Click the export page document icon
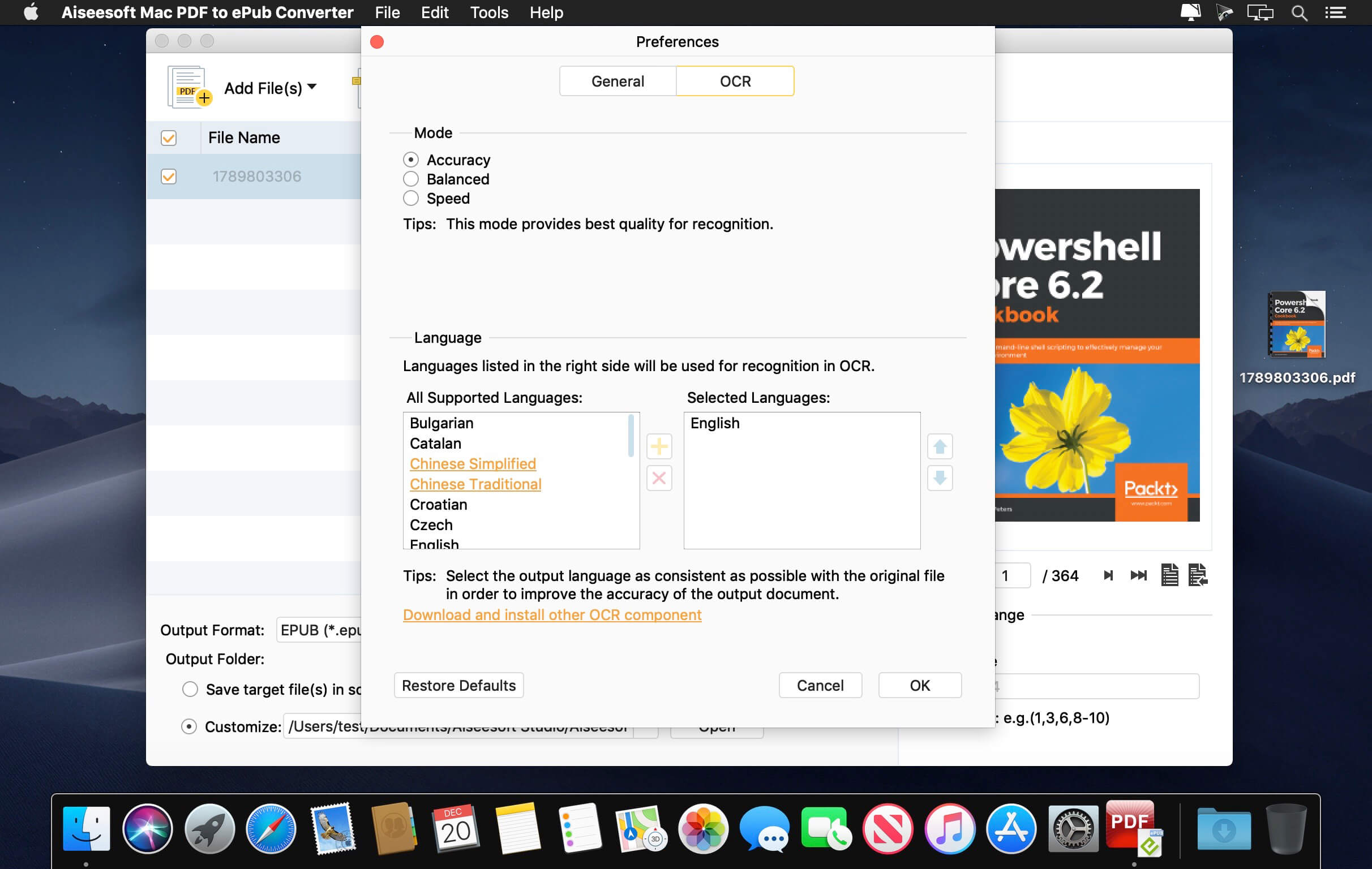 click(x=1198, y=575)
